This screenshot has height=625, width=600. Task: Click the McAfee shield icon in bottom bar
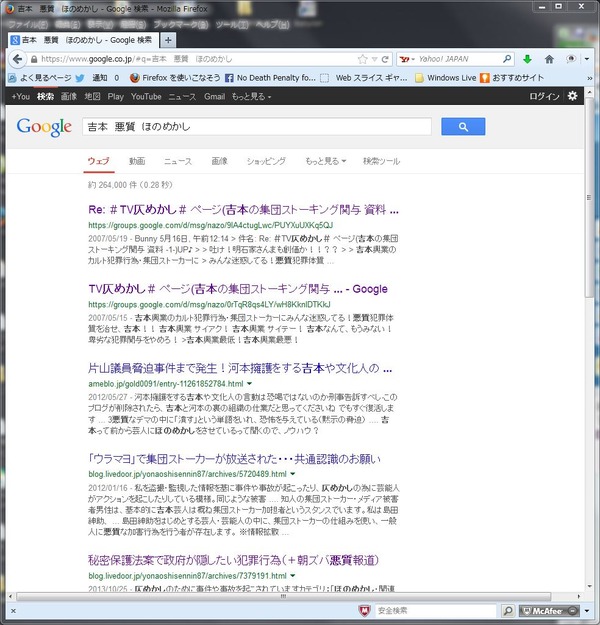[x=364, y=610]
